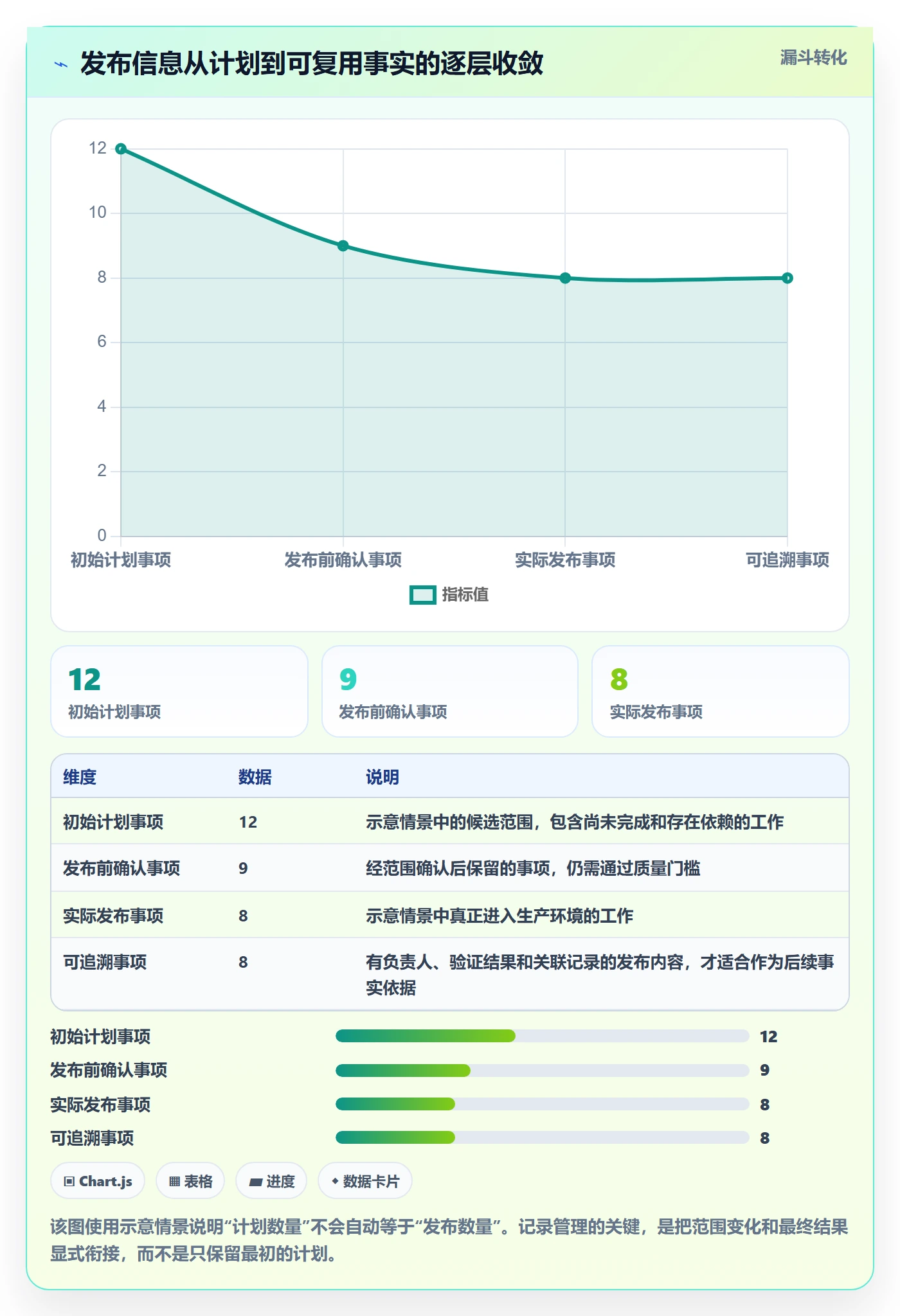Screen dimensions: 900x1316
Task: Click the 说明 table column header
Action: 382,777
